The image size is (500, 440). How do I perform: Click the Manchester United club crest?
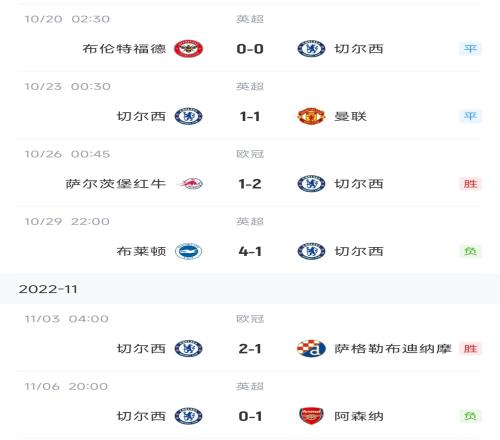[311, 116]
